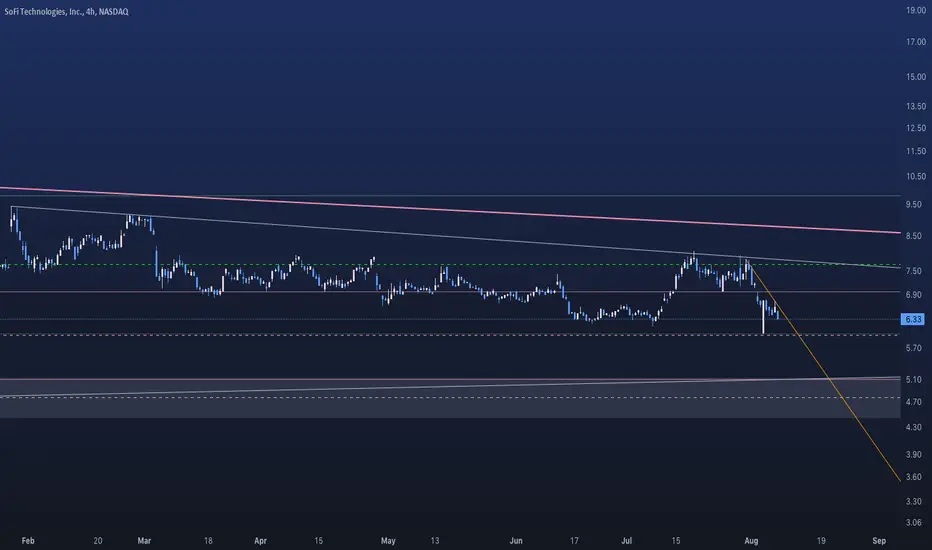Select the 6.90 price axis label
Viewport: 932px width, 550px height.
(x=913, y=294)
